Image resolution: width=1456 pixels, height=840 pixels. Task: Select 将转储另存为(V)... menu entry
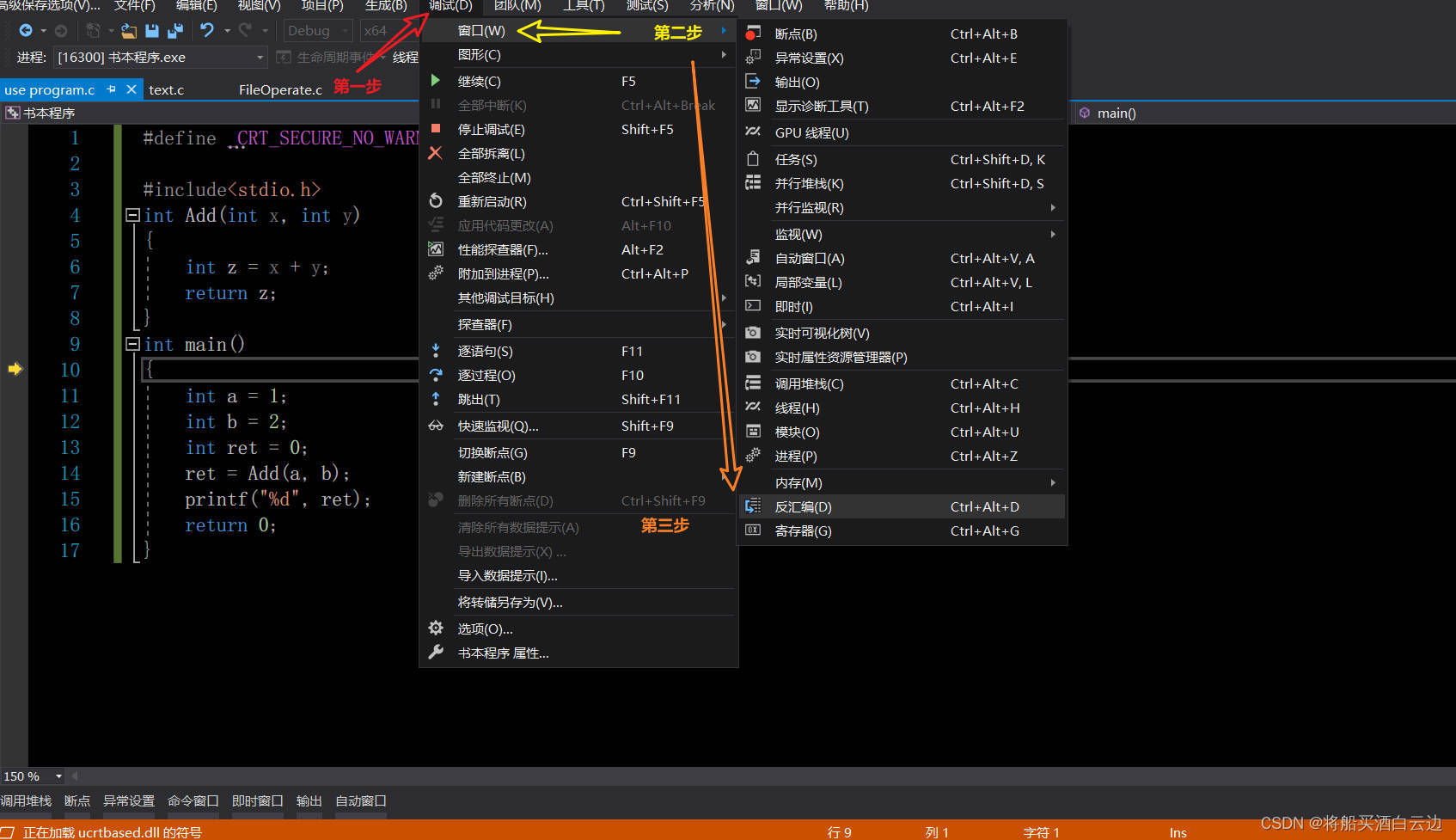(x=578, y=602)
